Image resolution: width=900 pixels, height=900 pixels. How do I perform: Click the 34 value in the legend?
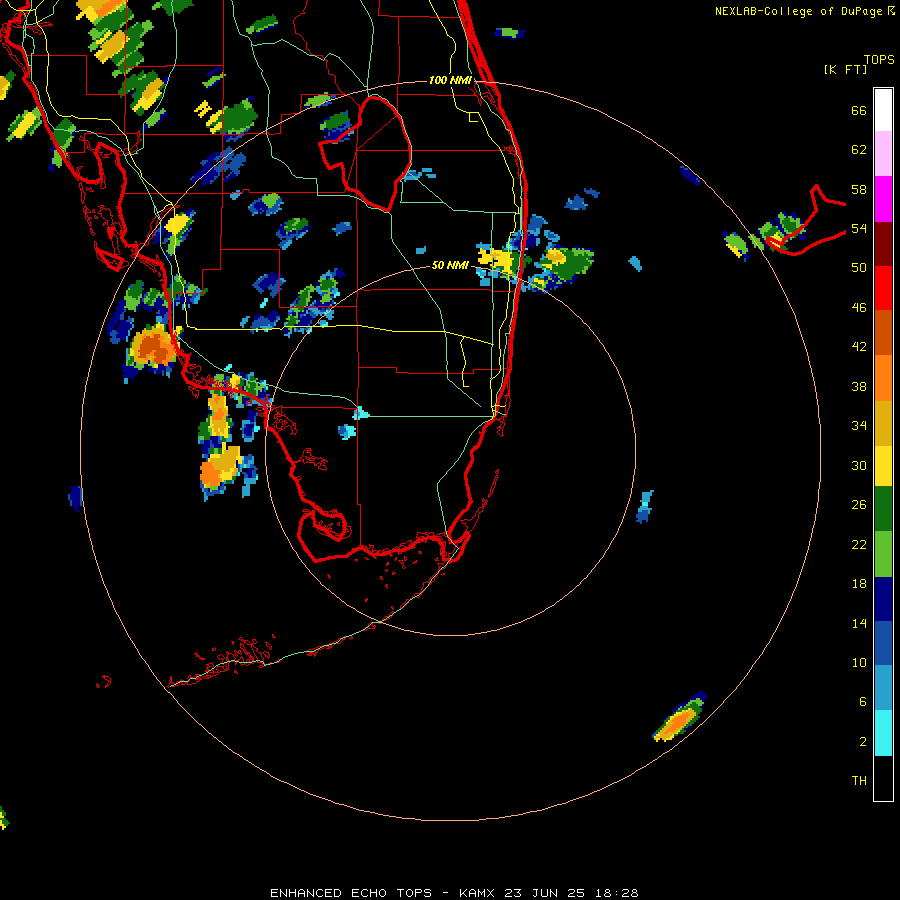click(x=859, y=426)
